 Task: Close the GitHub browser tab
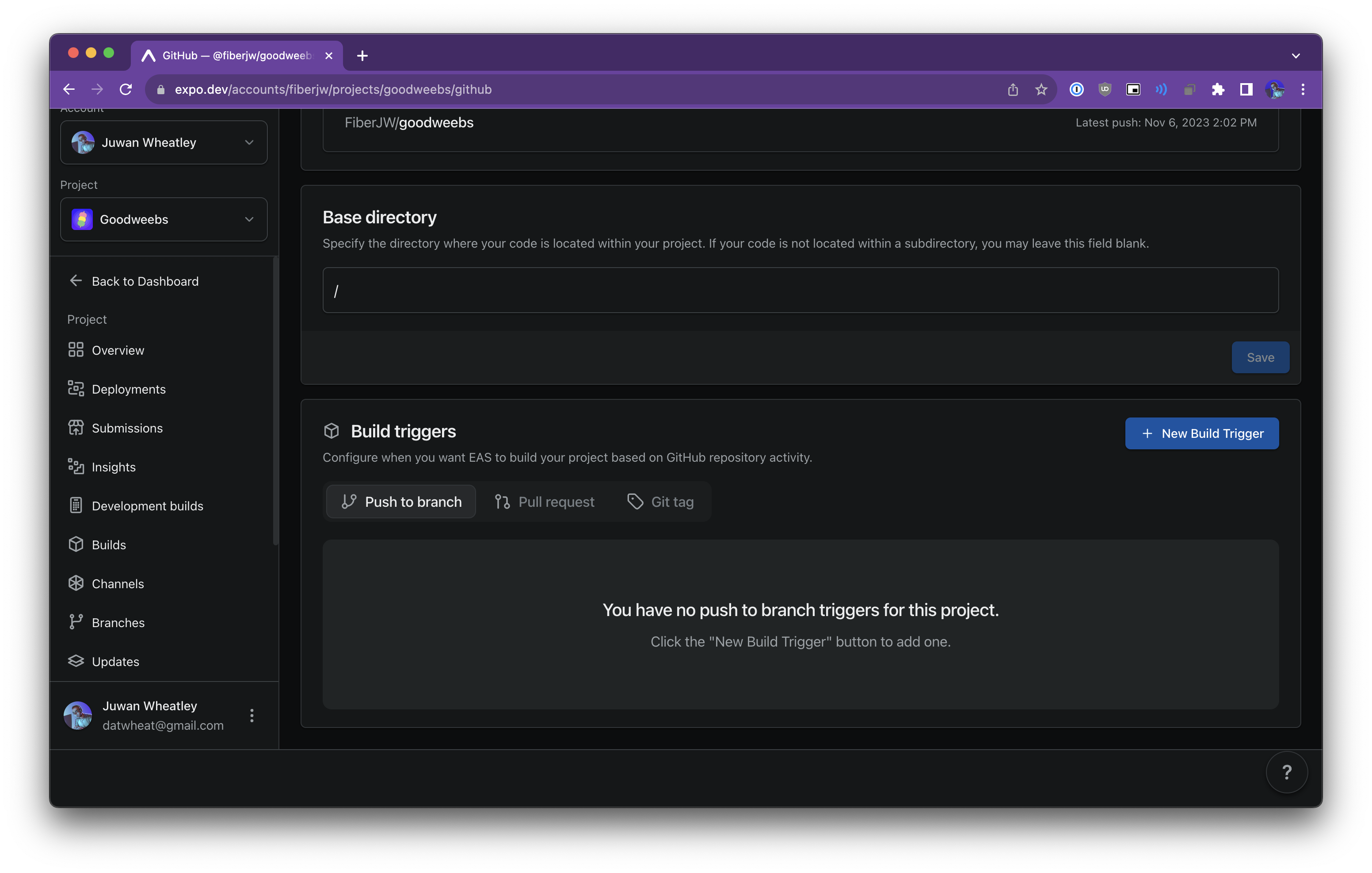(x=329, y=55)
